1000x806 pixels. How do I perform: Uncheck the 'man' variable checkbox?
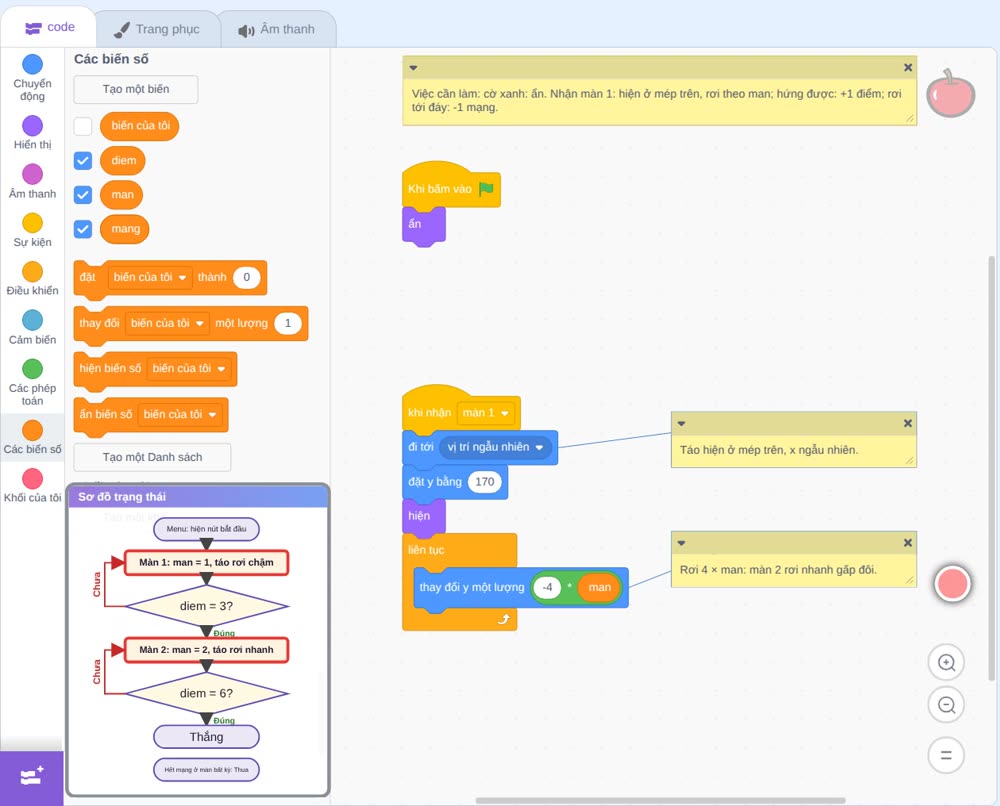point(83,194)
